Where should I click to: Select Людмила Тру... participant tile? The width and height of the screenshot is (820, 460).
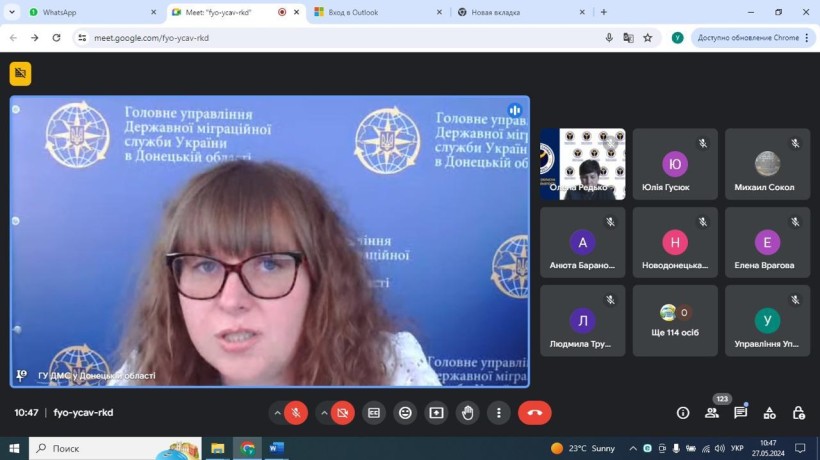coord(583,321)
